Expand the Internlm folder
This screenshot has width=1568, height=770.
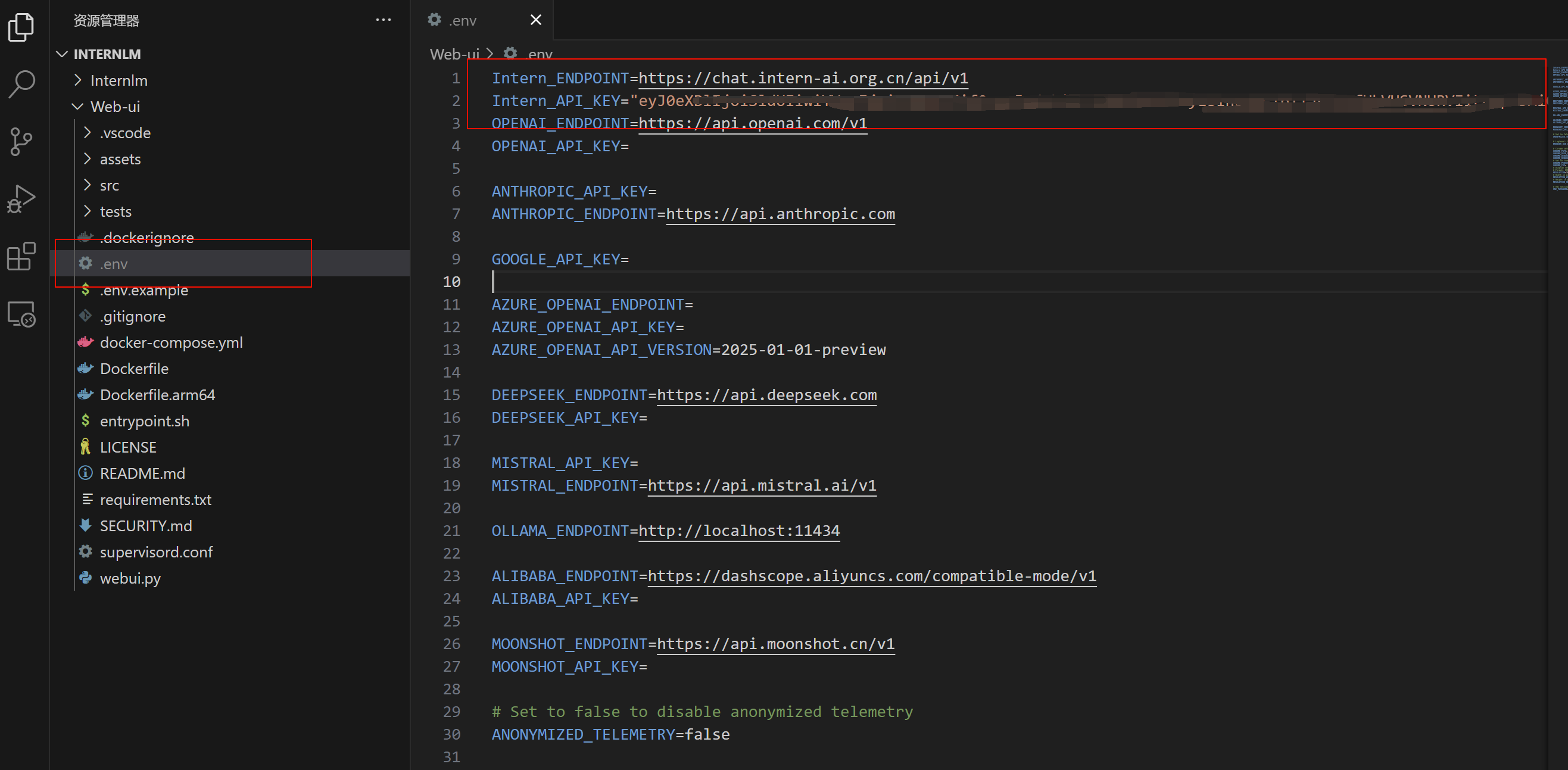[x=118, y=80]
